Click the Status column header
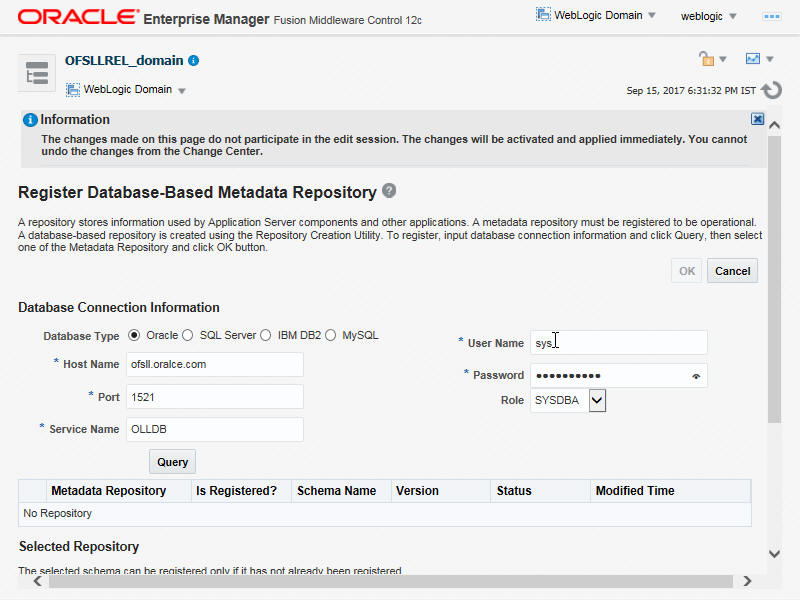 click(x=540, y=491)
